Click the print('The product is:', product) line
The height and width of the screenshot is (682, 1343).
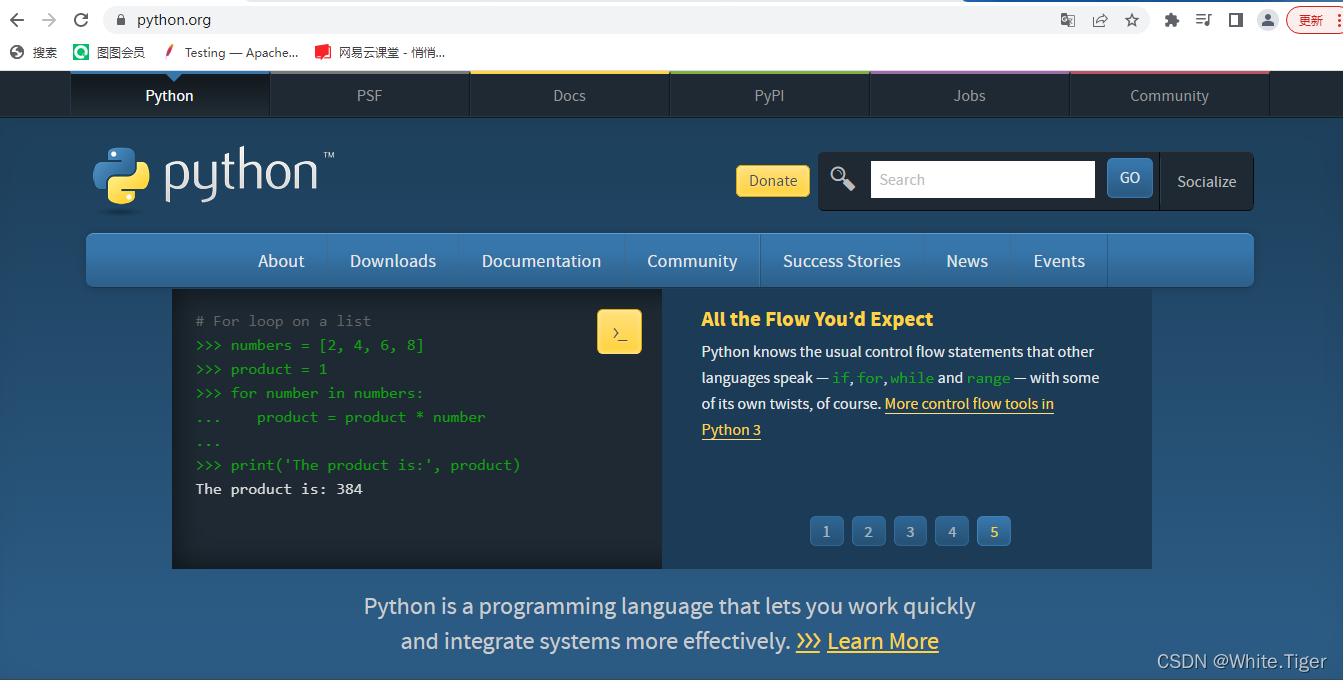pyautogui.click(x=375, y=465)
